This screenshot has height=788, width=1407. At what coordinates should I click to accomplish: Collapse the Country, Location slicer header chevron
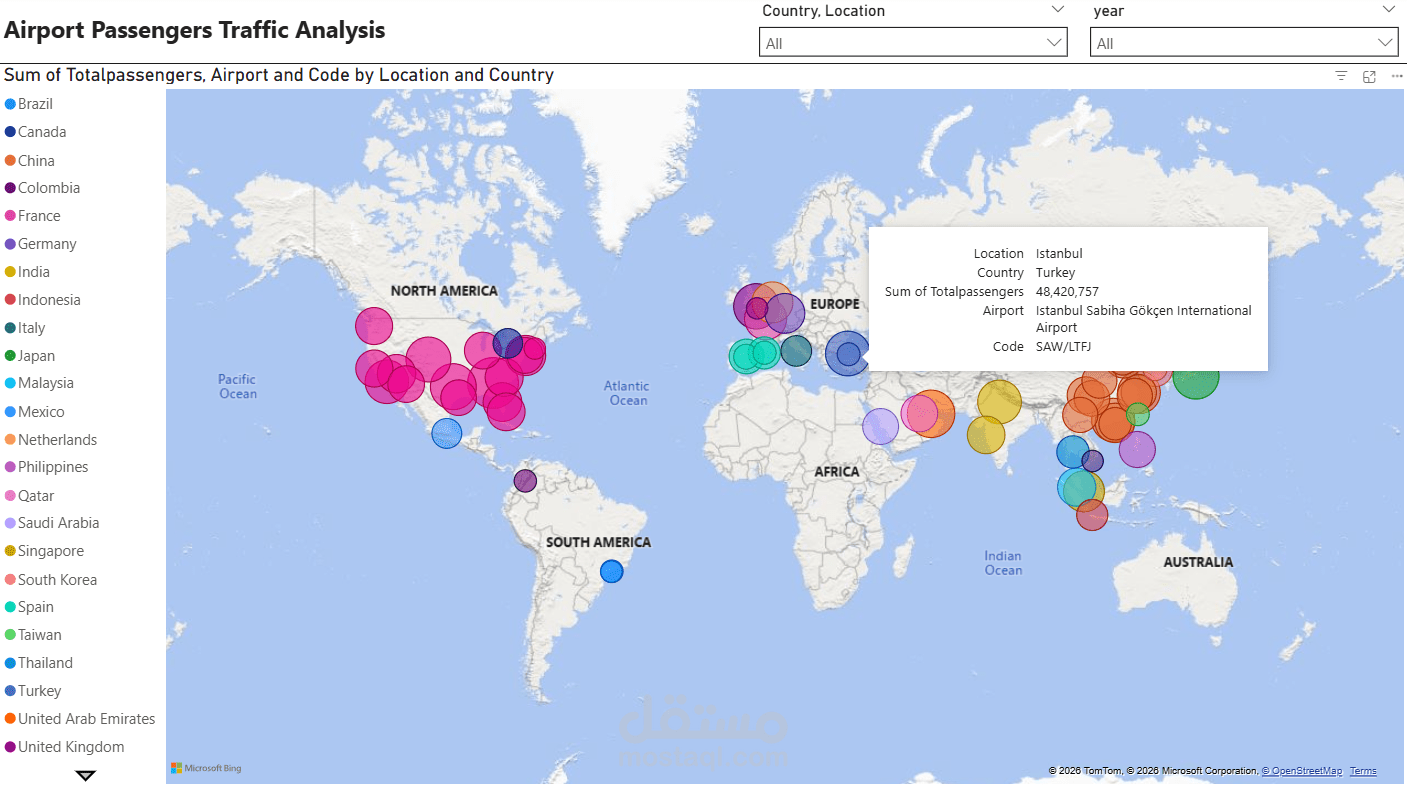tap(1058, 10)
